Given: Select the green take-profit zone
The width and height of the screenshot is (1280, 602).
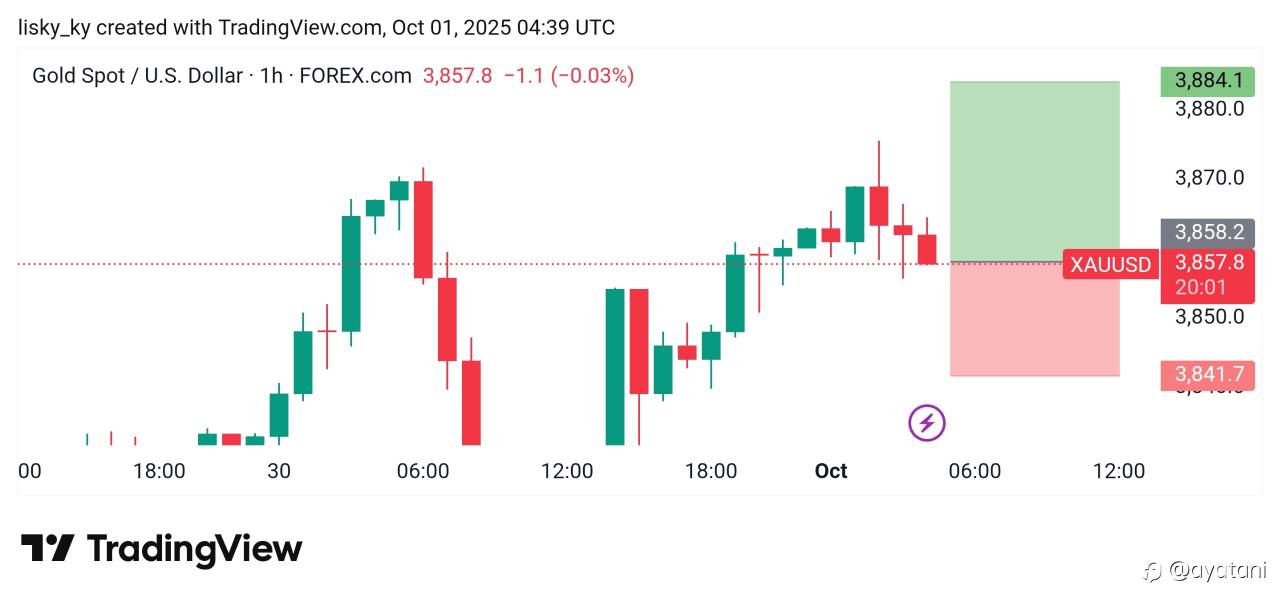Looking at the screenshot, I should pos(1034,171).
